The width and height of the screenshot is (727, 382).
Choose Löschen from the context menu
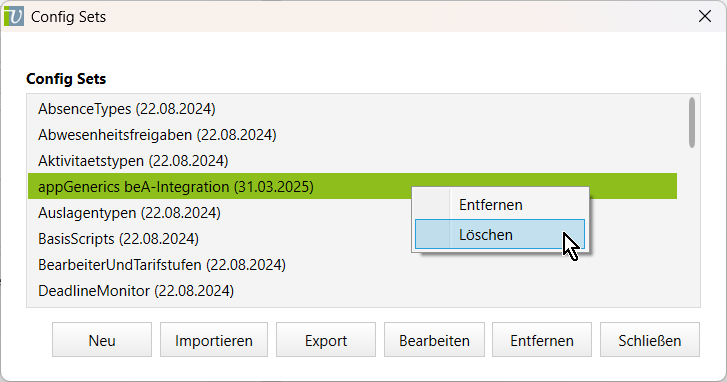pyautogui.click(x=500, y=235)
